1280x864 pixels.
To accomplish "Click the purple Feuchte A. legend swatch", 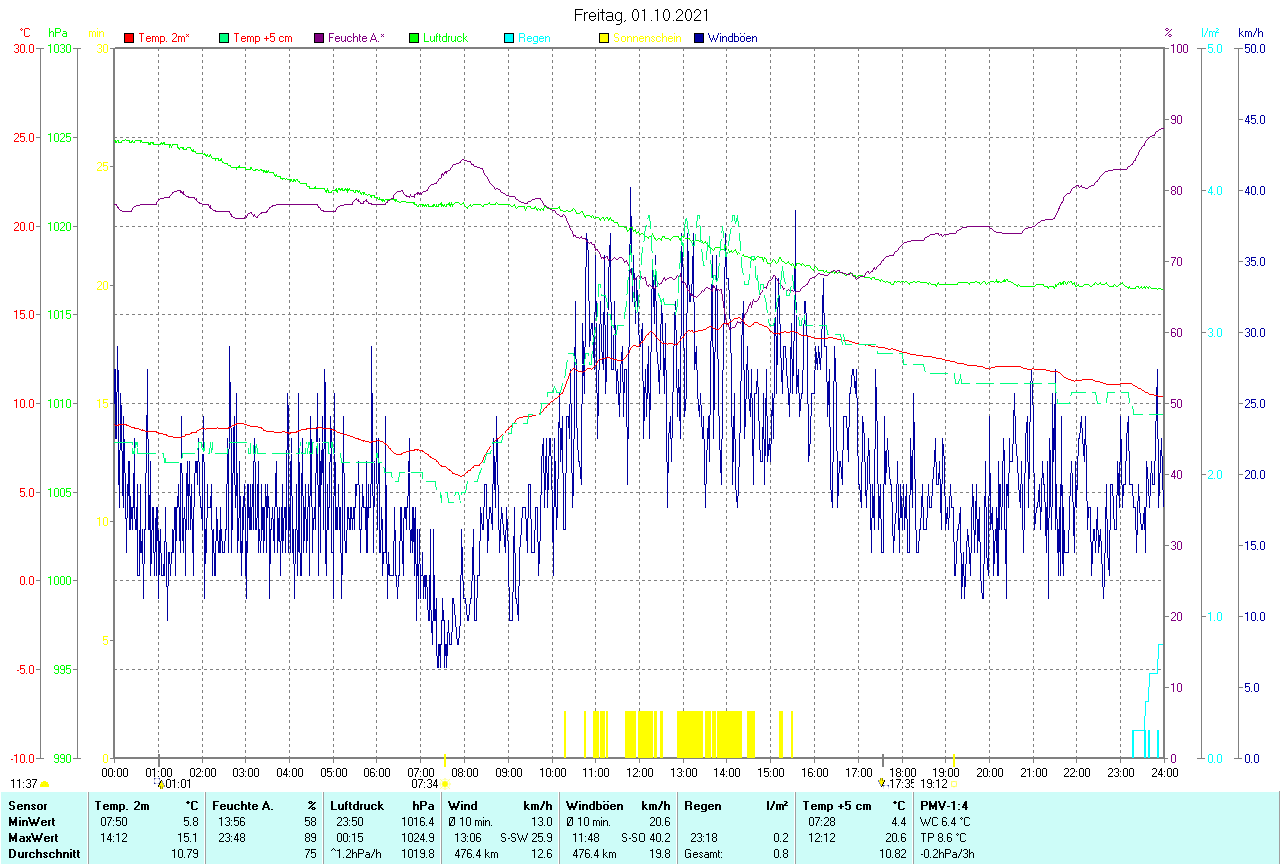I will (x=320, y=38).
